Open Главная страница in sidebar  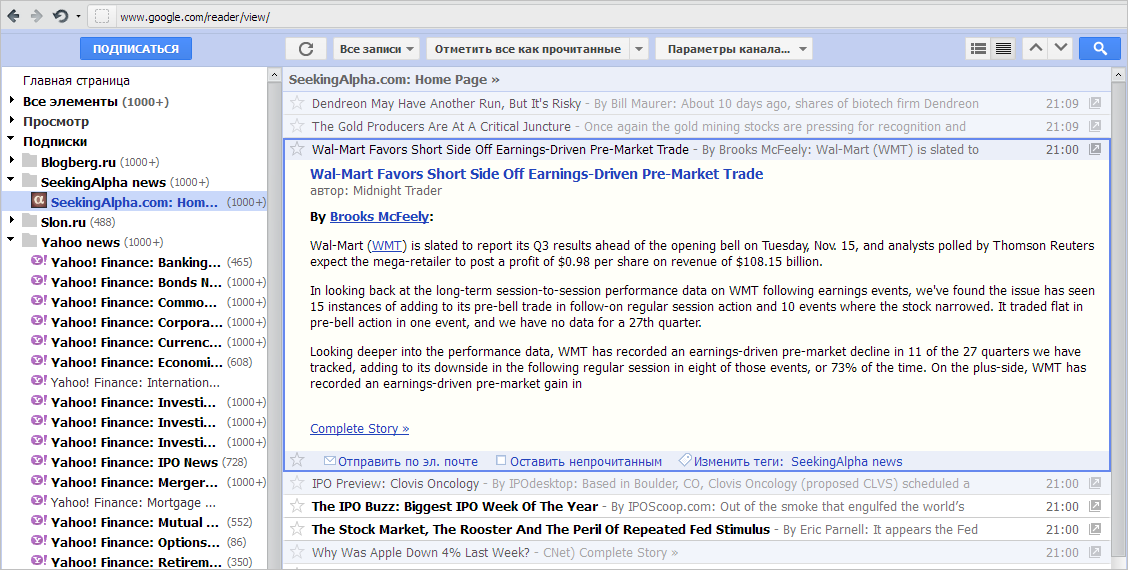click(76, 81)
